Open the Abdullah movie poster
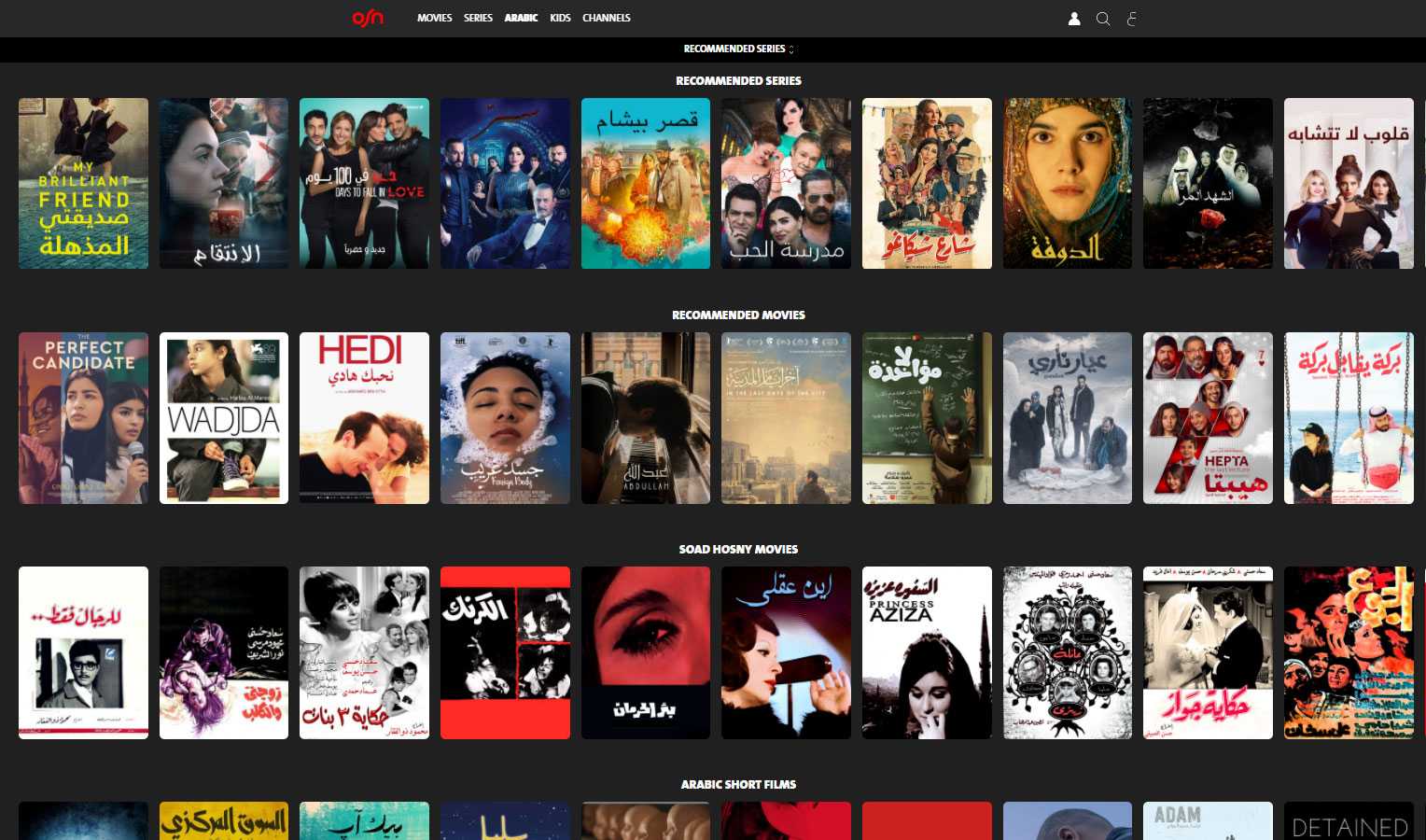 [646, 418]
